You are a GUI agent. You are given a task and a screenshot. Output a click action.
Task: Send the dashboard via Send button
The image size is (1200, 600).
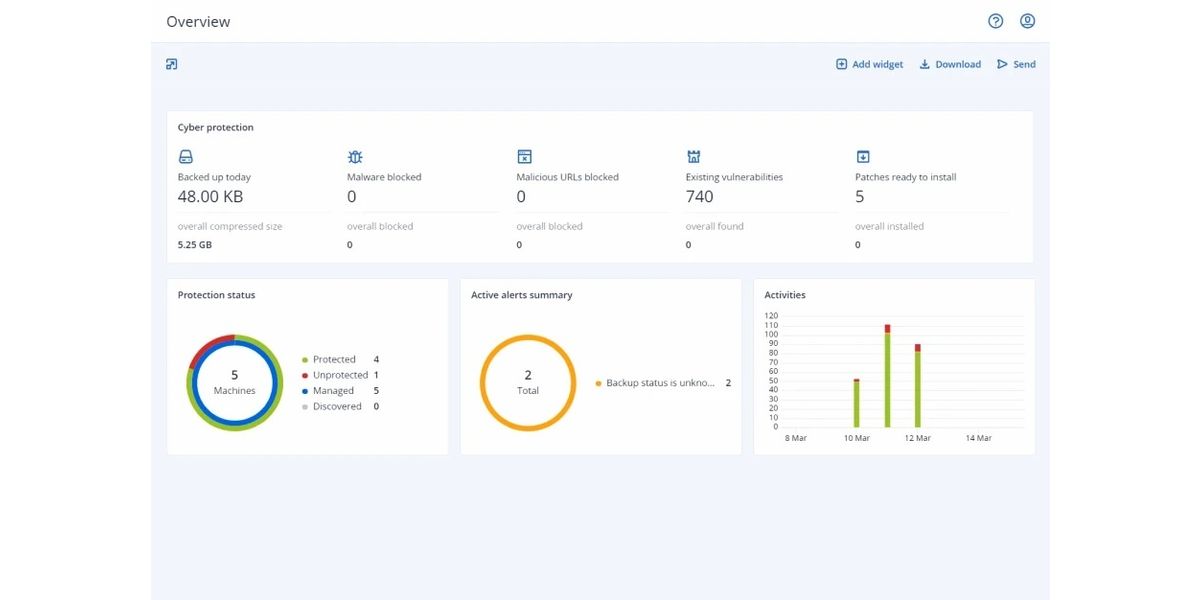click(1016, 64)
